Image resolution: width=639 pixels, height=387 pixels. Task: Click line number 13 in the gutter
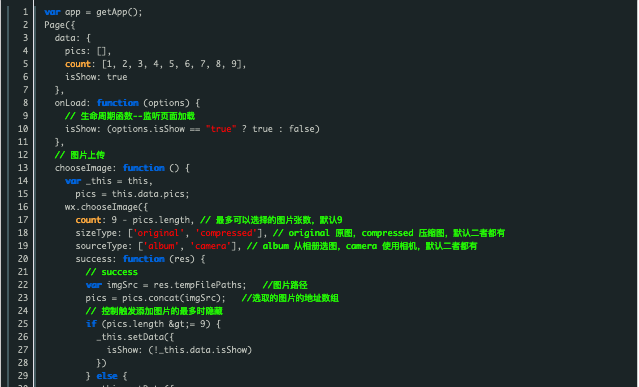coord(23,168)
